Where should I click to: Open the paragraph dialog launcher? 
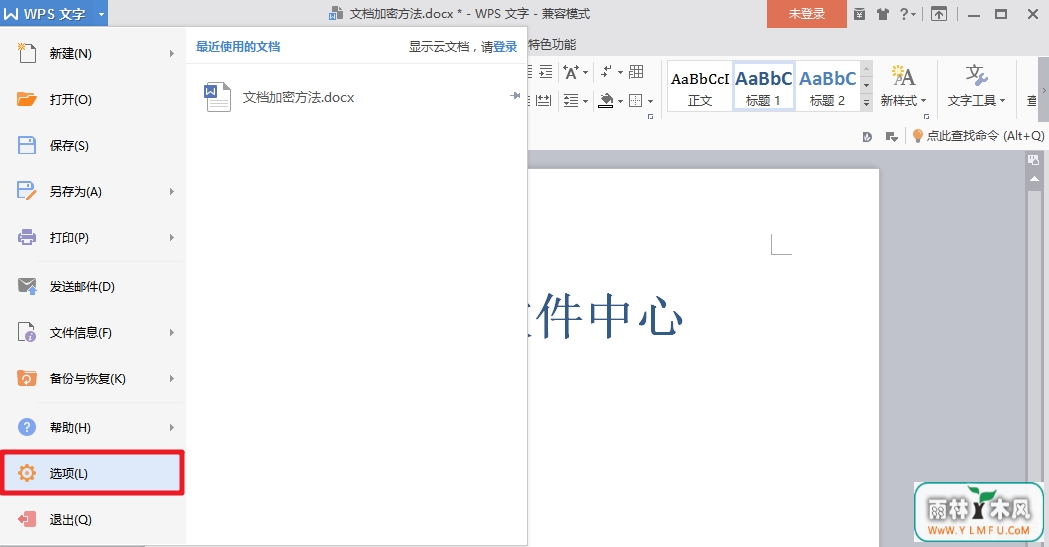650,117
